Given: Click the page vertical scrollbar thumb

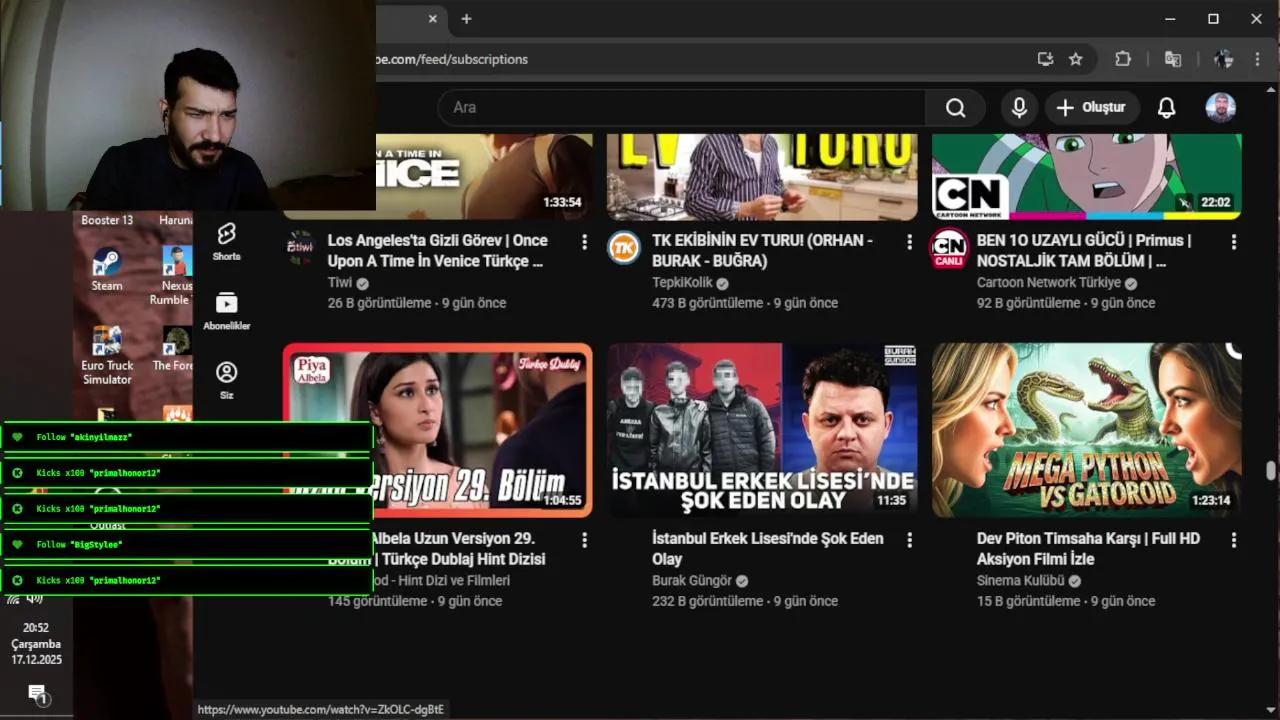Looking at the screenshot, I should tap(1271, 471).
